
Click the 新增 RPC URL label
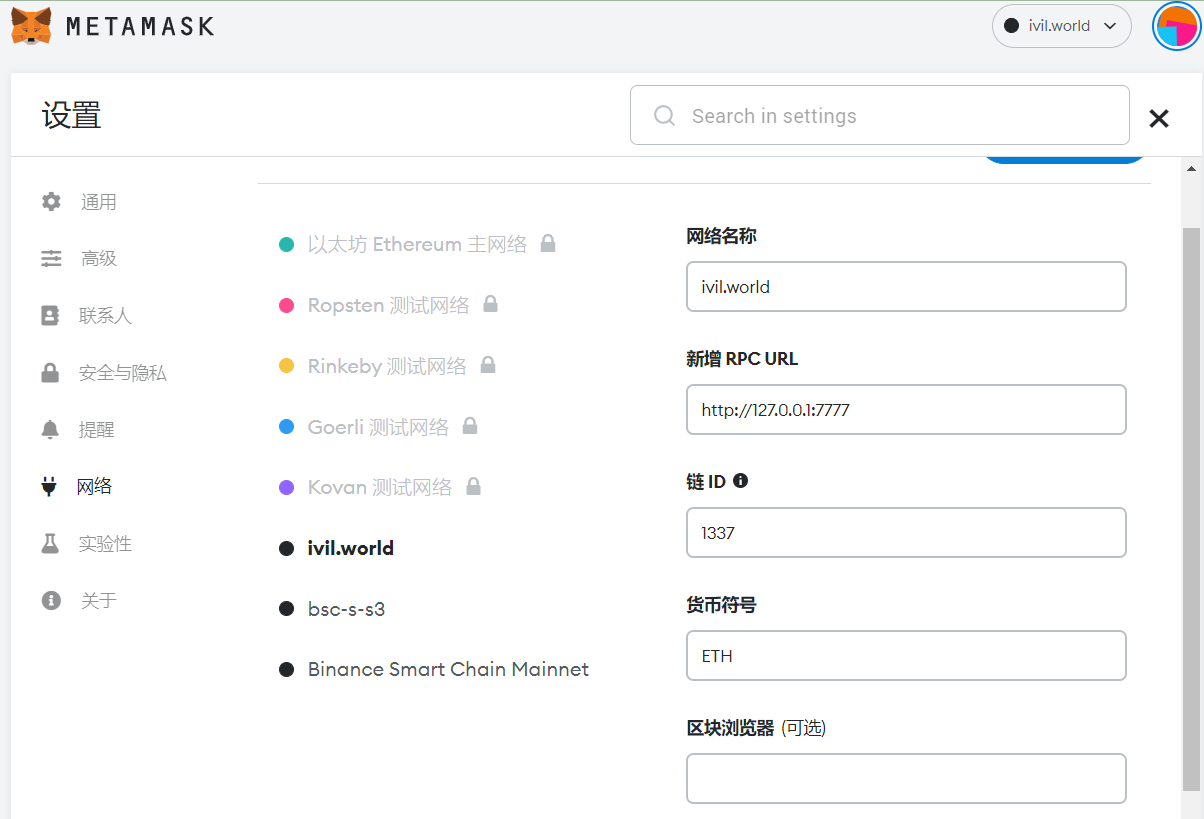(x=742, y=359)
